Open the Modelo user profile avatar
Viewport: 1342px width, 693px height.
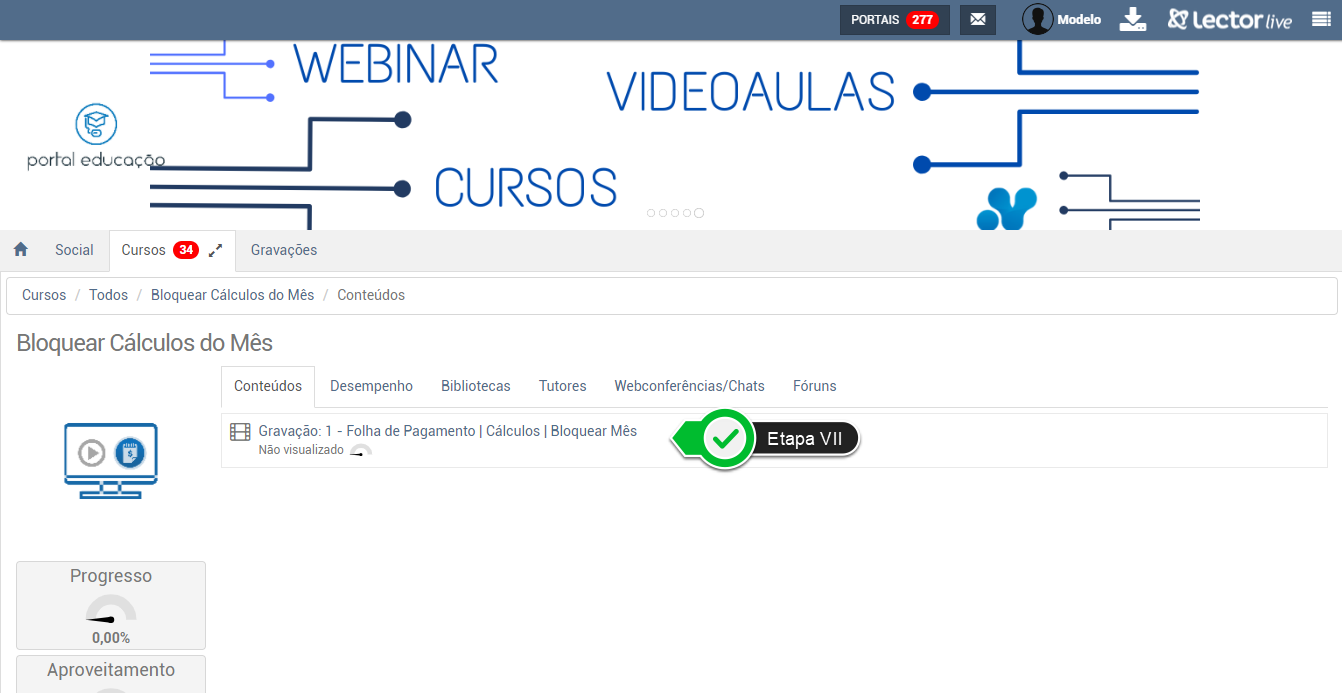coord(1038,20)
